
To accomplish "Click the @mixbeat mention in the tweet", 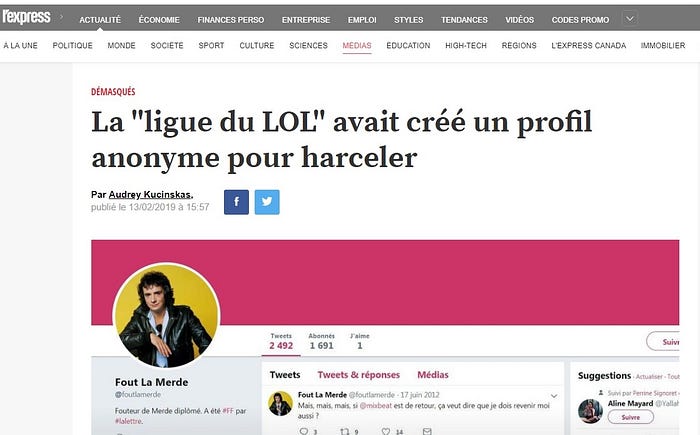I will pyautogui.click(x=375, y=406).
